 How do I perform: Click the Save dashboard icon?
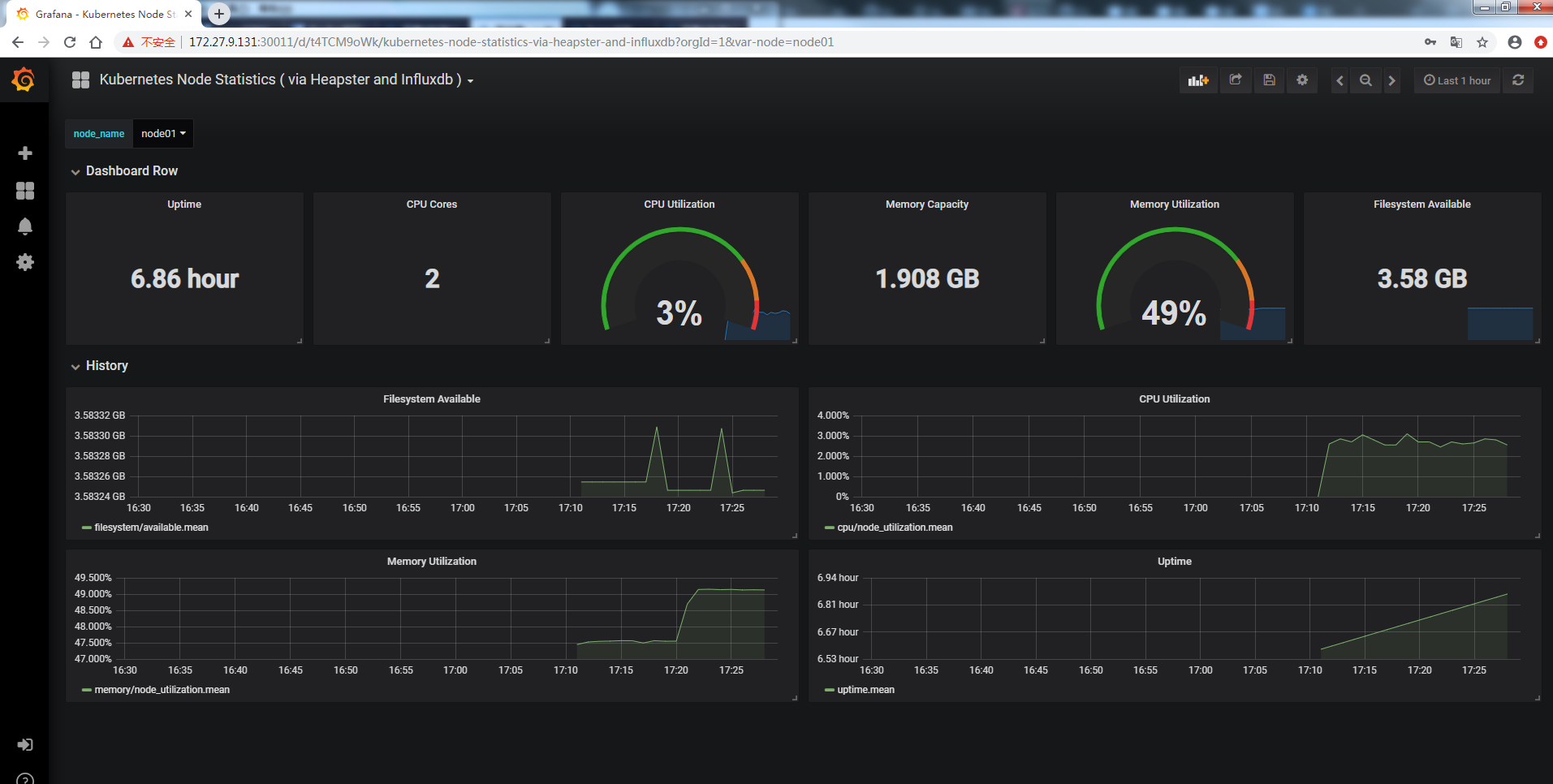[1269, 80]
